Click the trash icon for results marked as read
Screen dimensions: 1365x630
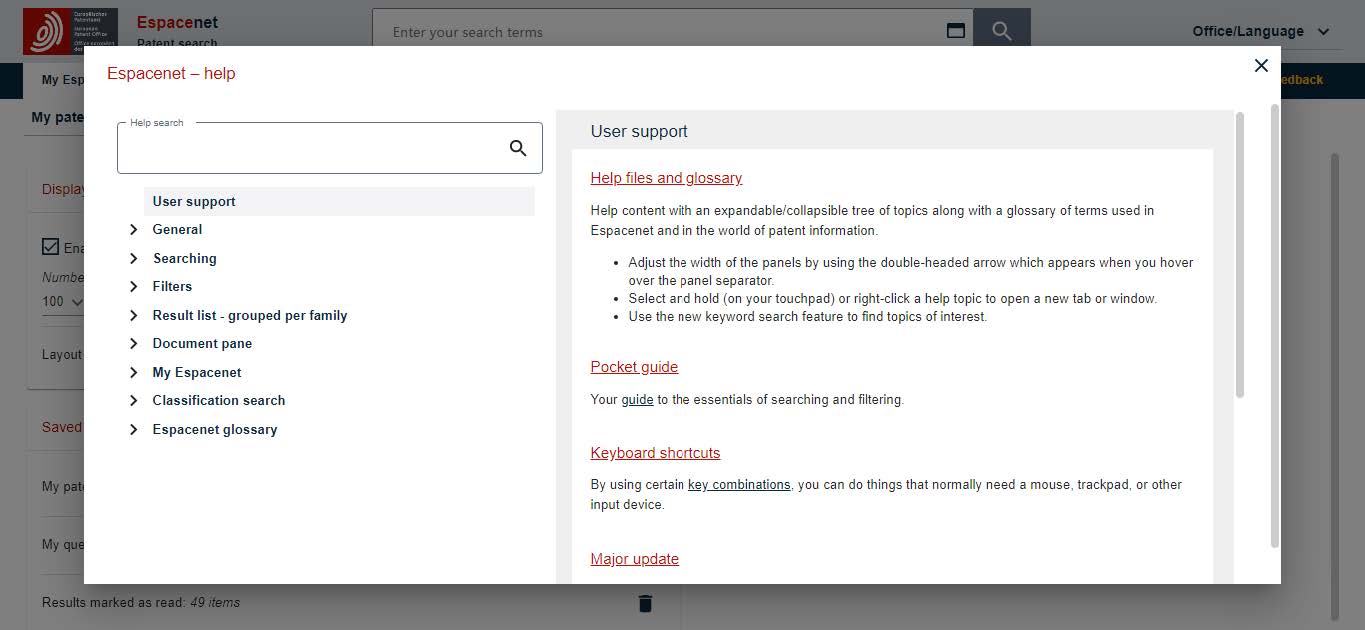(645, 603)
